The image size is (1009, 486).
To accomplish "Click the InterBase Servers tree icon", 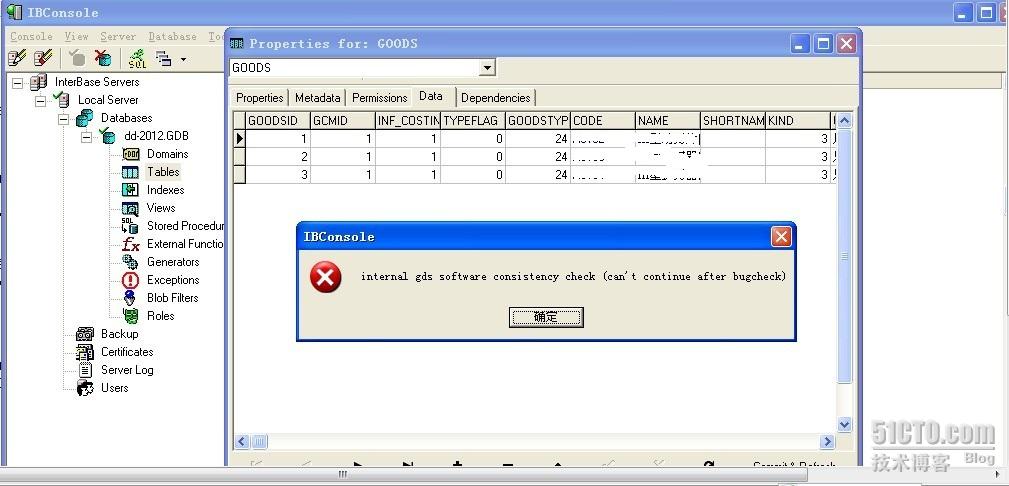I will coord(39,82).
